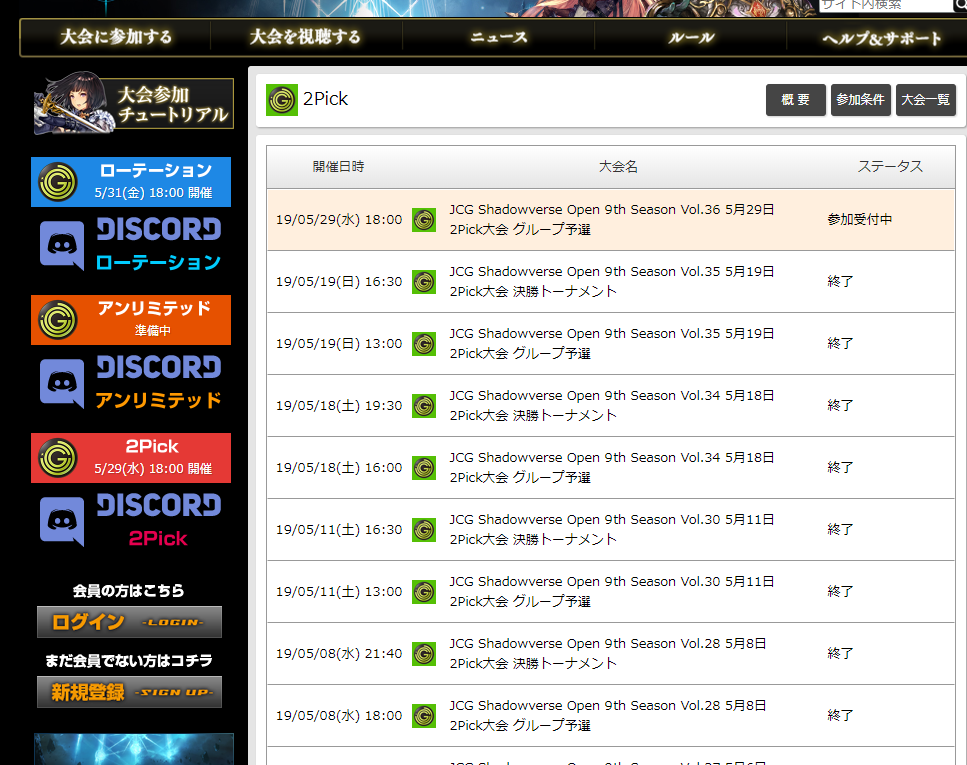Click the 新規登録 sign up button

[129, 692]
